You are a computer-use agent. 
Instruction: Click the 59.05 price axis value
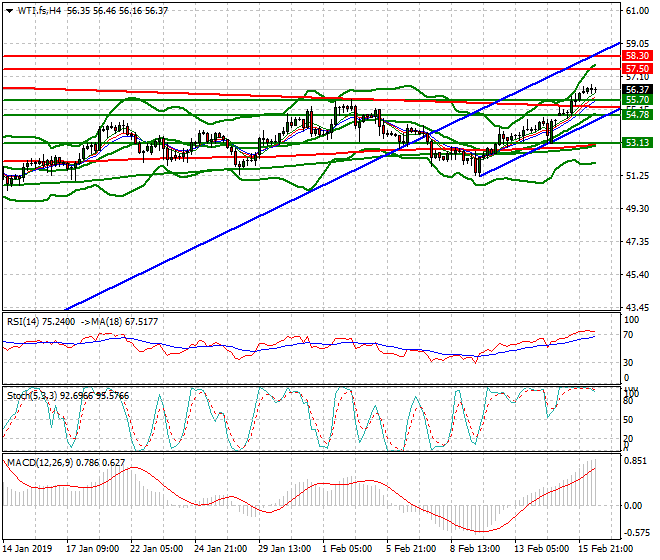tap(637, 44)
